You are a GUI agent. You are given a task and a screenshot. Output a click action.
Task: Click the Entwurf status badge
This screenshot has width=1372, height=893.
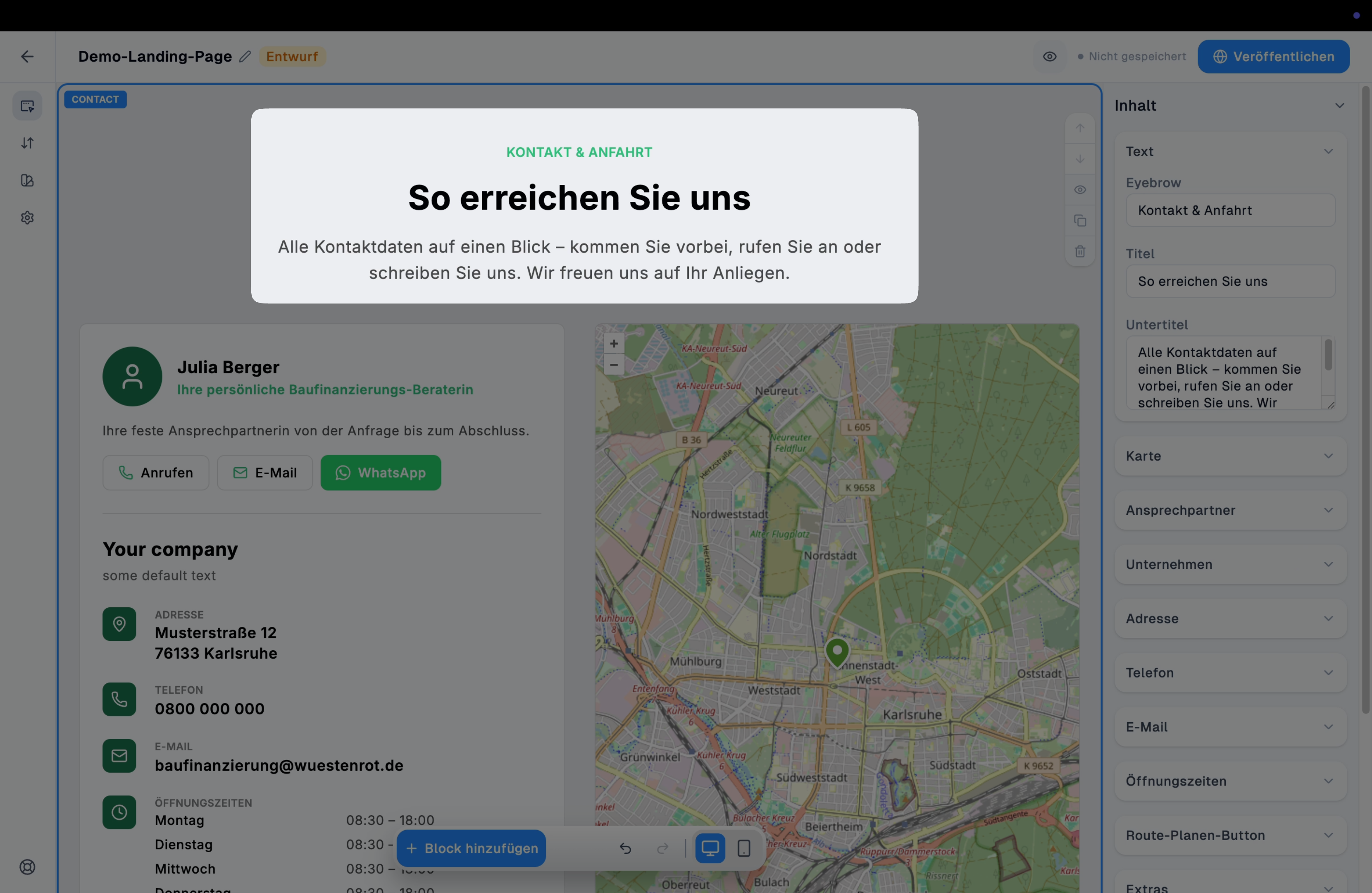point(292,57)
